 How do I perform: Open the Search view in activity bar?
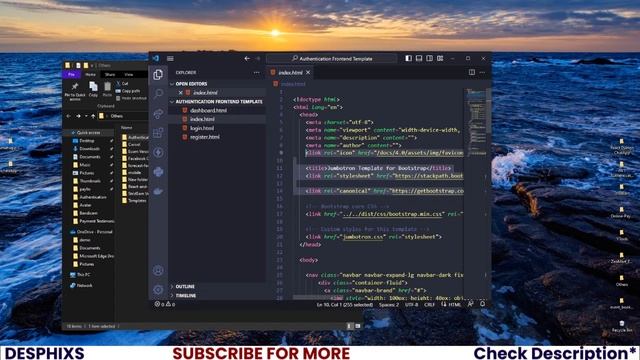point(158,94)
